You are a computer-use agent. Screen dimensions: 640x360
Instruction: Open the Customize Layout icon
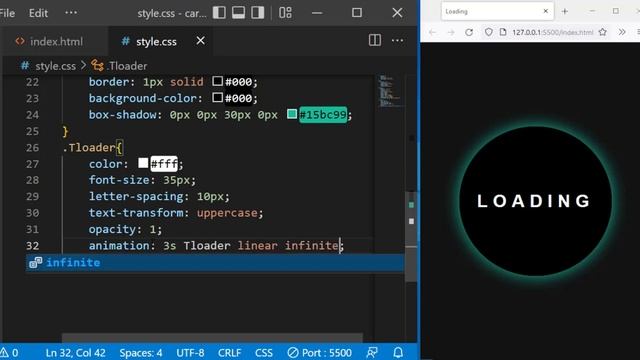[x=285, y=13]
